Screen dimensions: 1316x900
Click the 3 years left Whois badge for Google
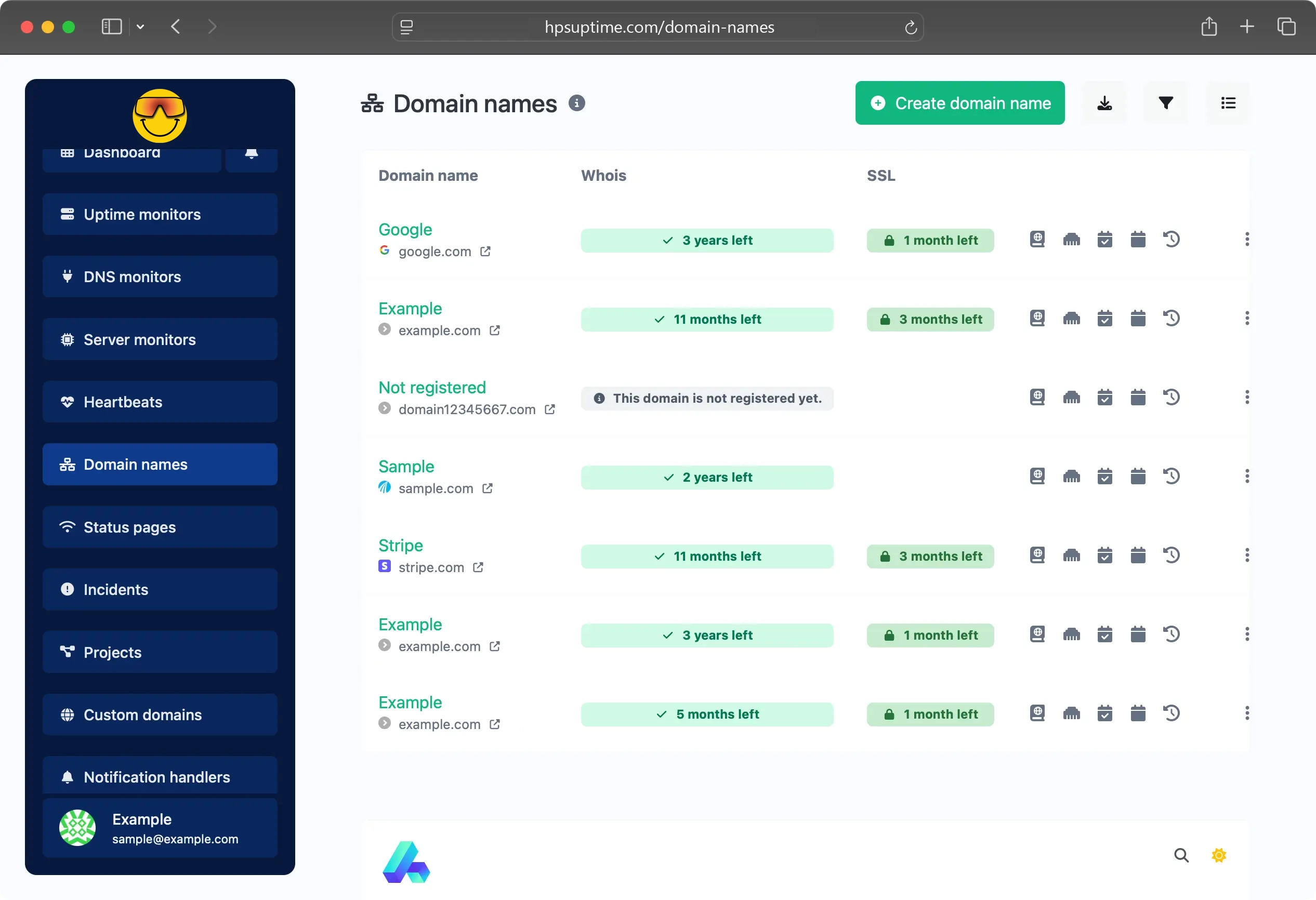coord(707,240)
